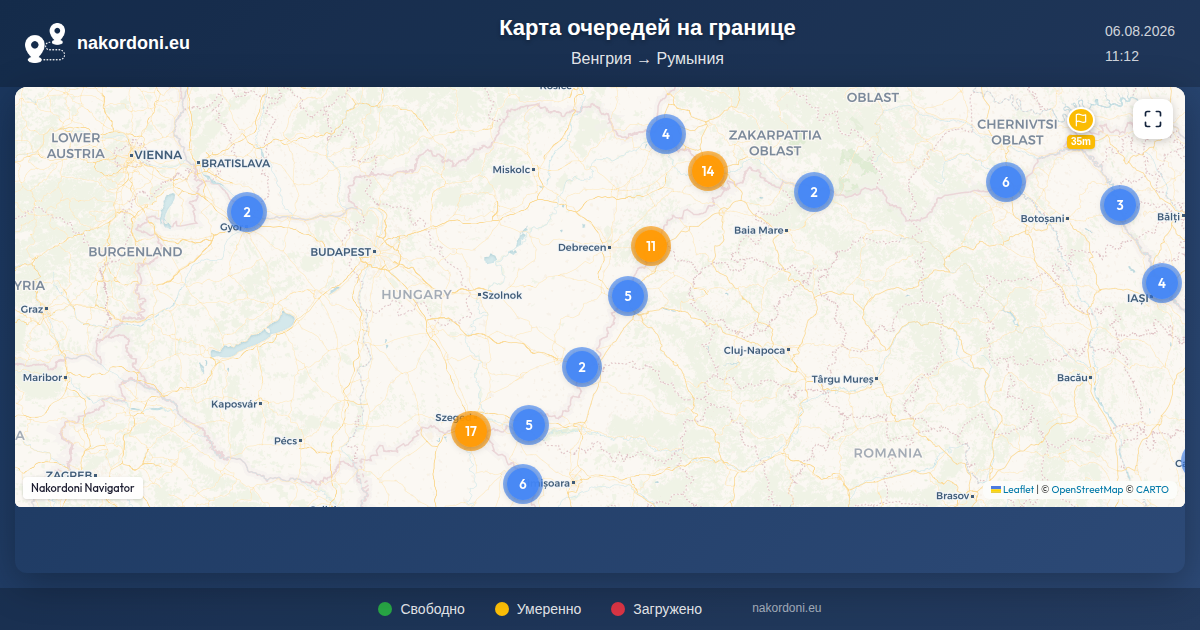Click the nakordoni.eu footer link
The height and width of the screenshot is (630, 1200).
[x=787, y=608]
